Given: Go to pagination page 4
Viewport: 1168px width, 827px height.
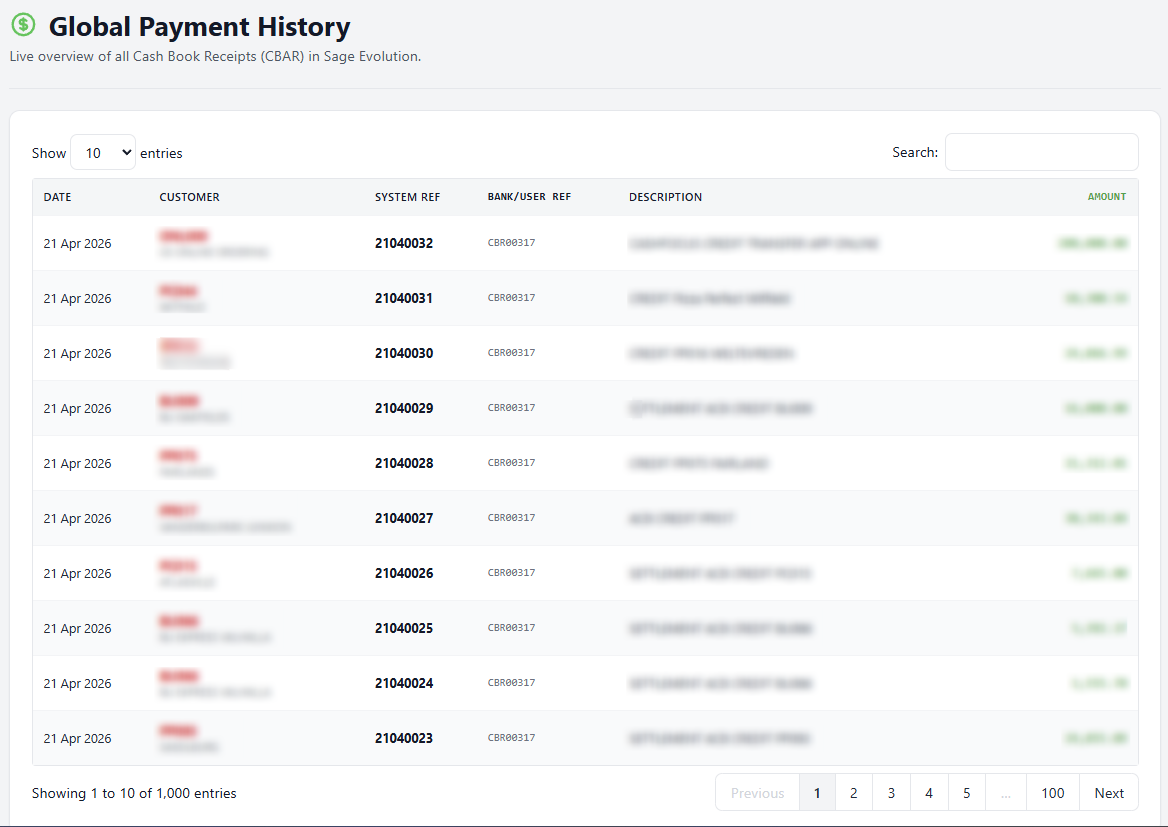Looking at the screenshot, I should 929,793.
